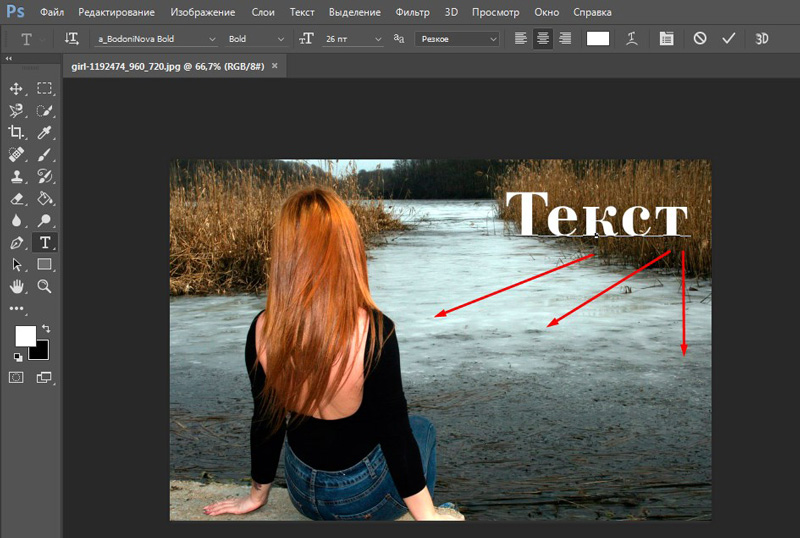Activate the Hand tool

[x=16, y=286]
